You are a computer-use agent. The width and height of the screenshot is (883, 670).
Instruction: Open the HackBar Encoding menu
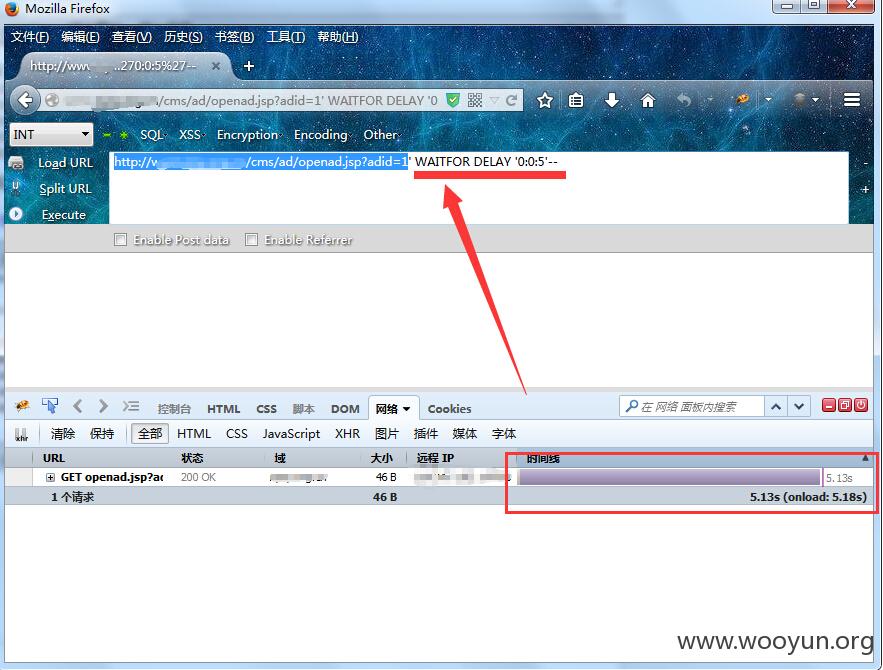pos(322,135)
